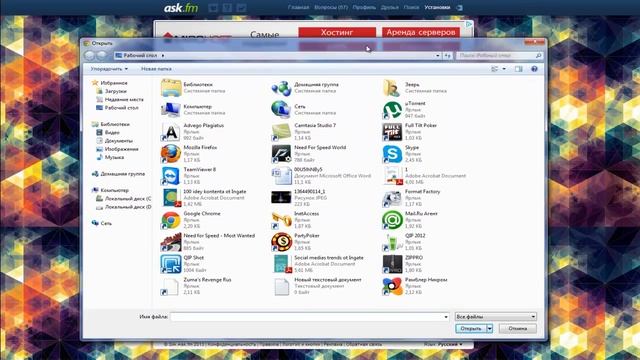Viewport: 640px width, 360px height.
Task: Click the search Рабочий стол field
Action: click(499, 56)
